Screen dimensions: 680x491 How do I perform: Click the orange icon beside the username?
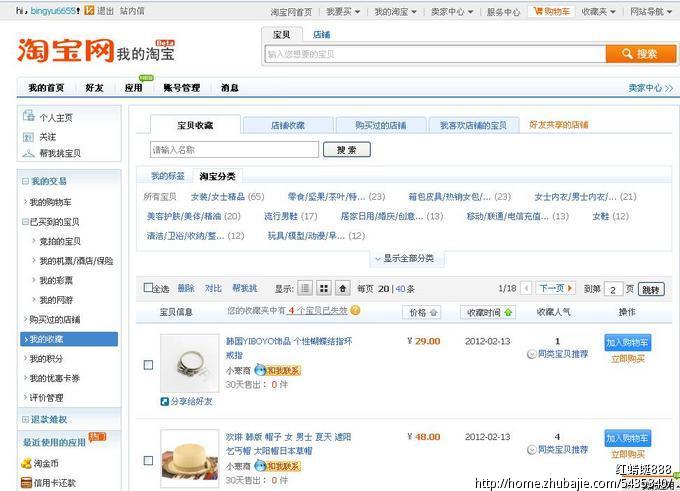pos(89,10)
